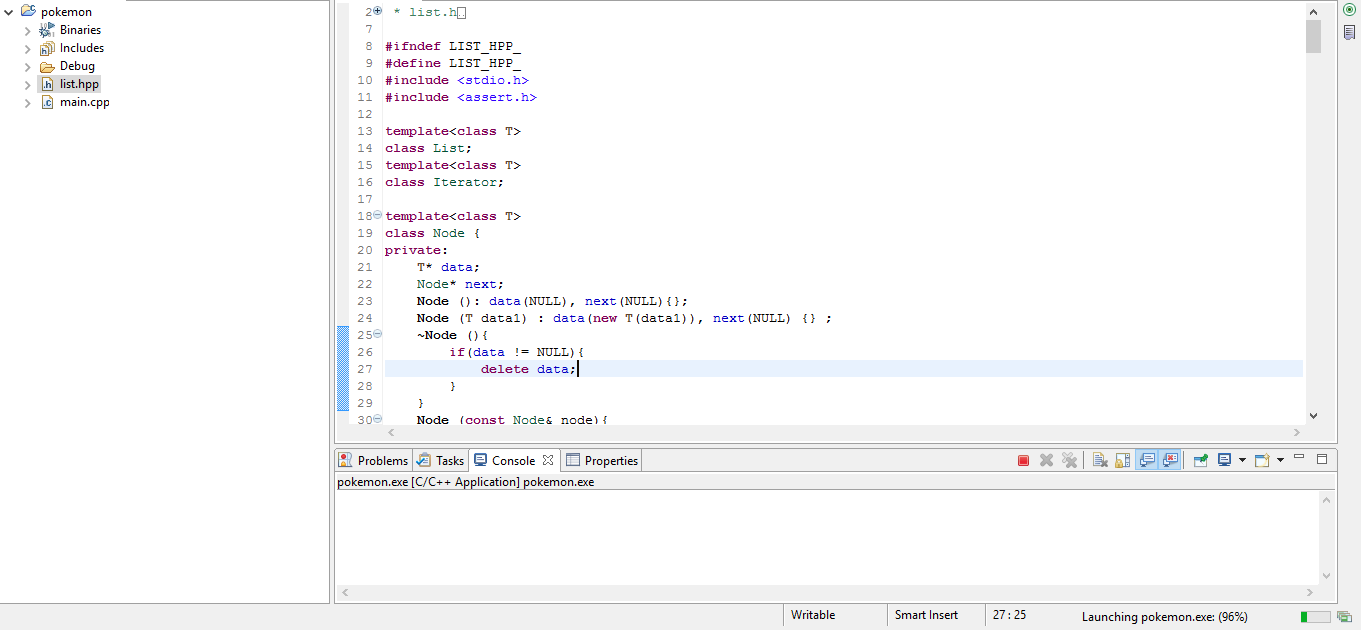The height and width of the screenshot is (630, 1361).
Task: Remove the launch using the single gray X
Action: (x=1046, y=460)
